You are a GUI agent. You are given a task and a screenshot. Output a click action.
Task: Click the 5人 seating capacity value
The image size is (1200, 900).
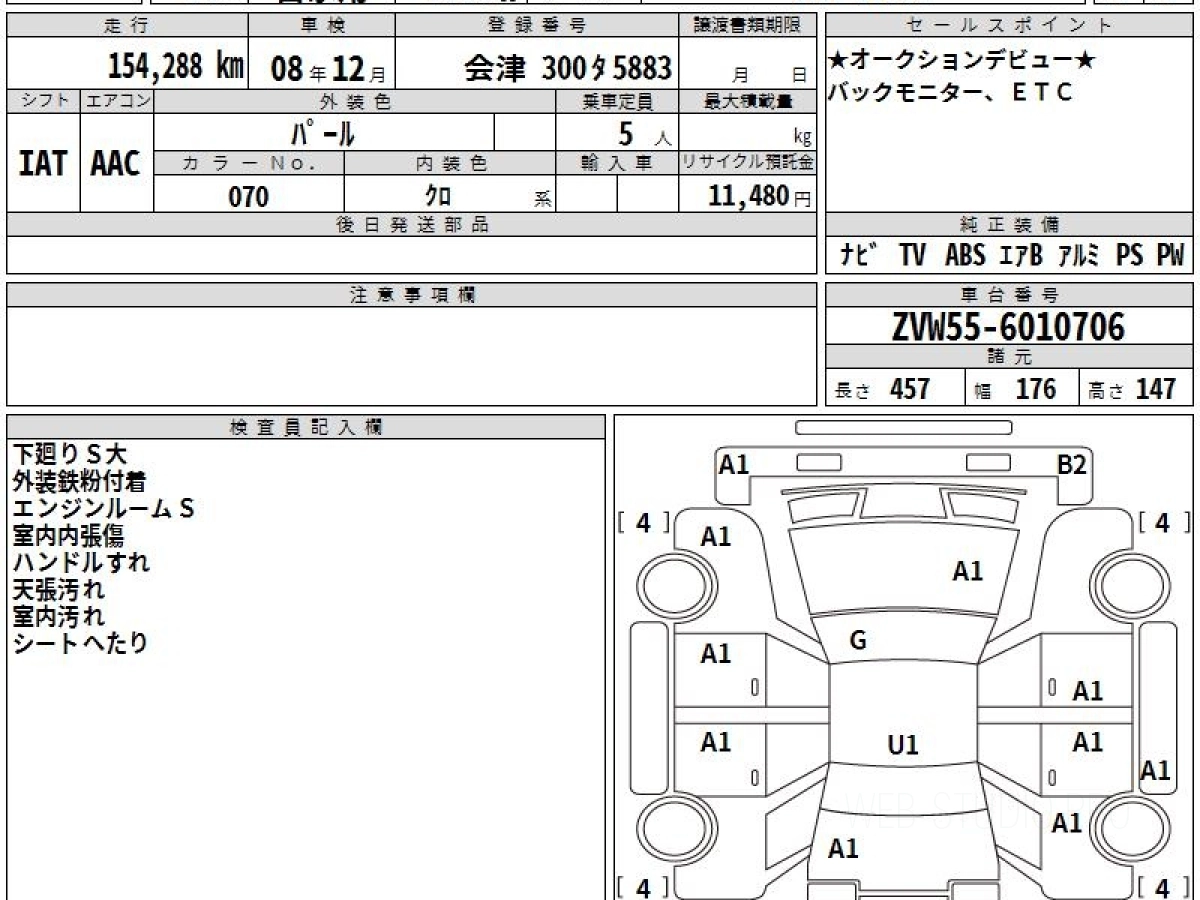[x=644, y=133]
